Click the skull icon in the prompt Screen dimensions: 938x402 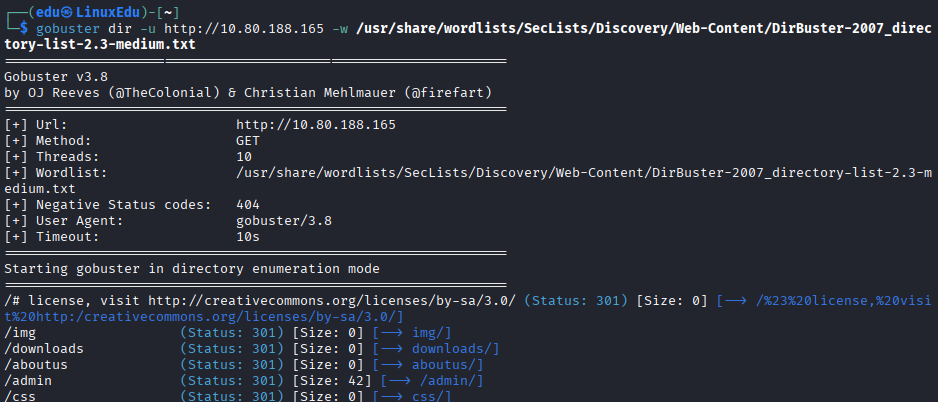pos(67,13)
